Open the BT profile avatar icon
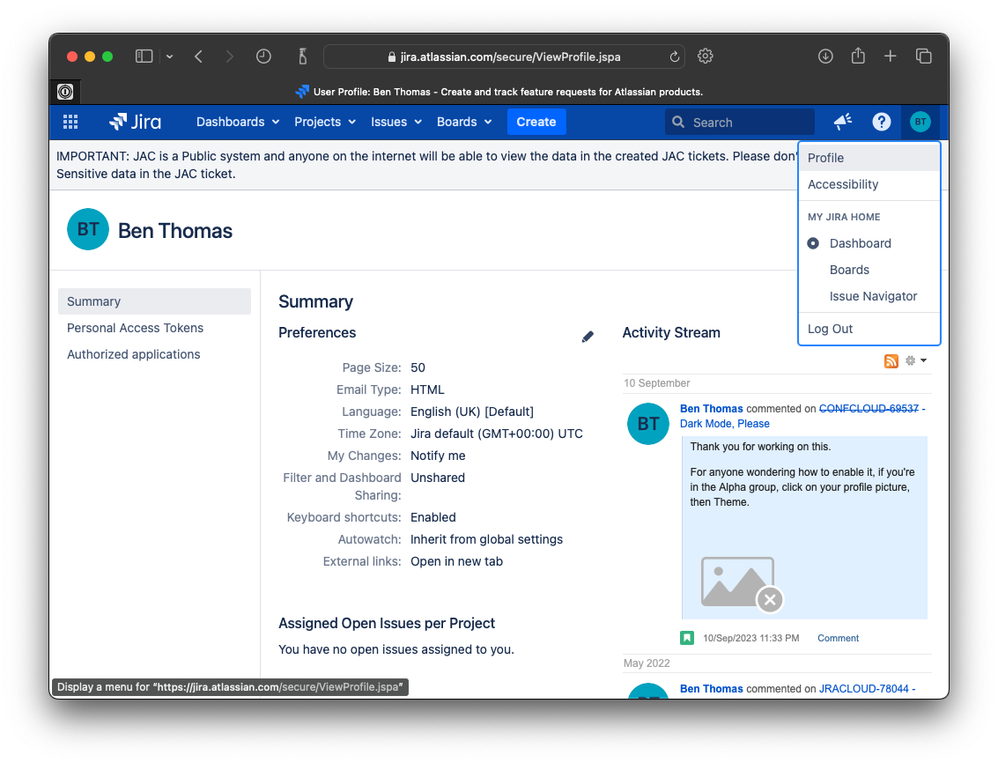This screenshot has height=764, width=998. pyautogui.click(x=920, y=122)
